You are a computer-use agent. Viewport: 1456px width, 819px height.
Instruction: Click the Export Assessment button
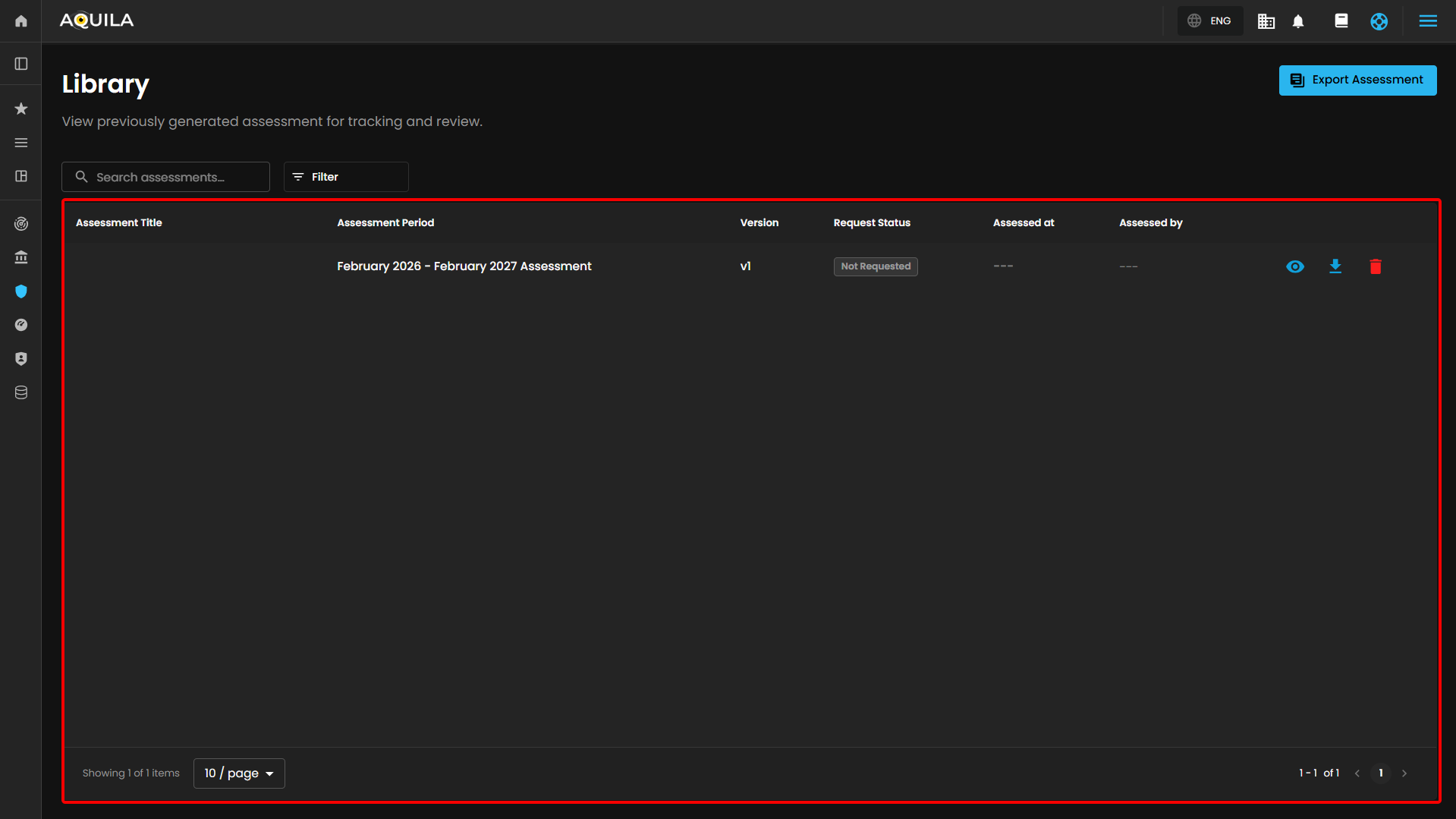pos(1357,80)
